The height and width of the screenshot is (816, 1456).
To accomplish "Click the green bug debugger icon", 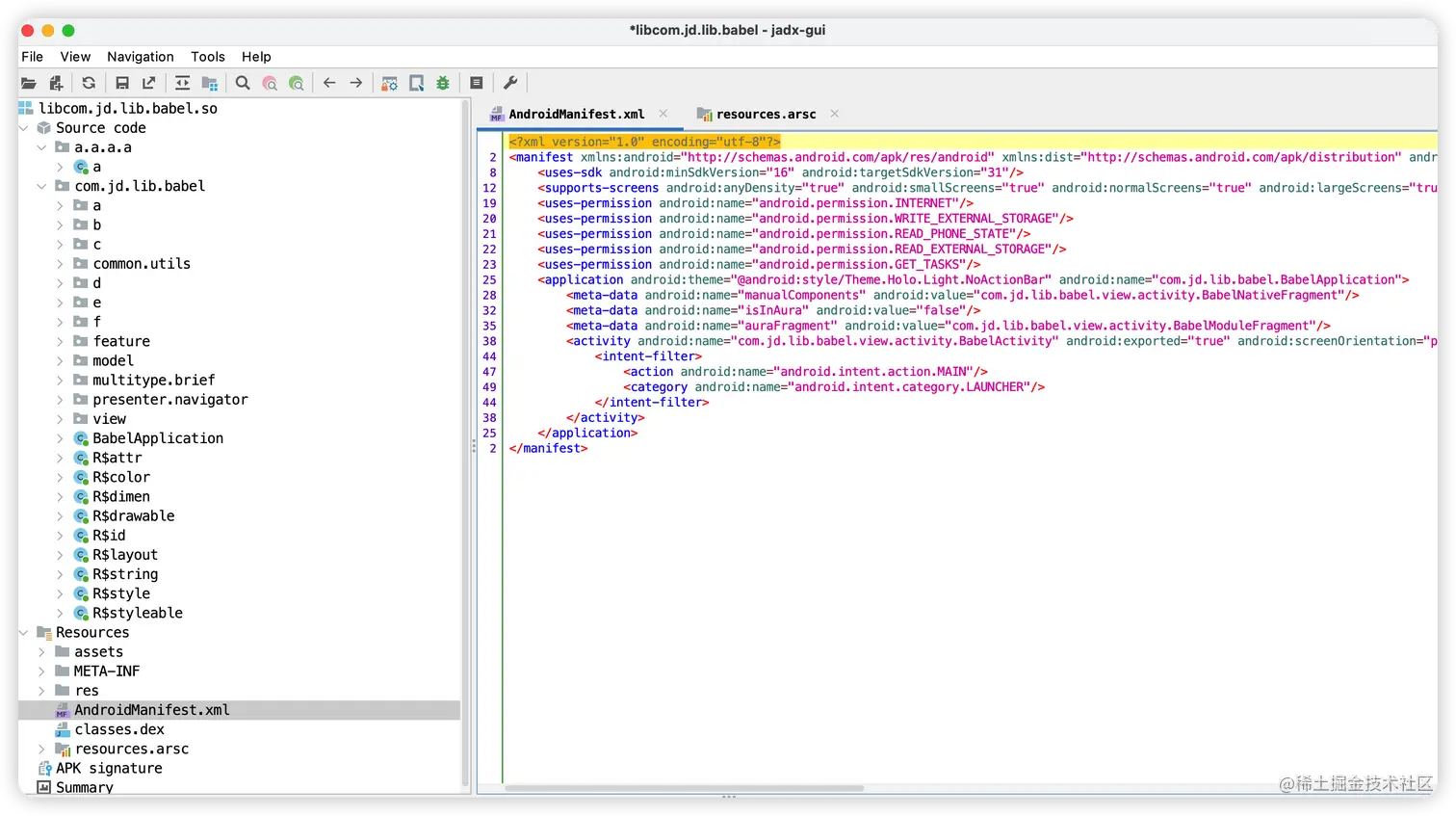I will point(443,84).
